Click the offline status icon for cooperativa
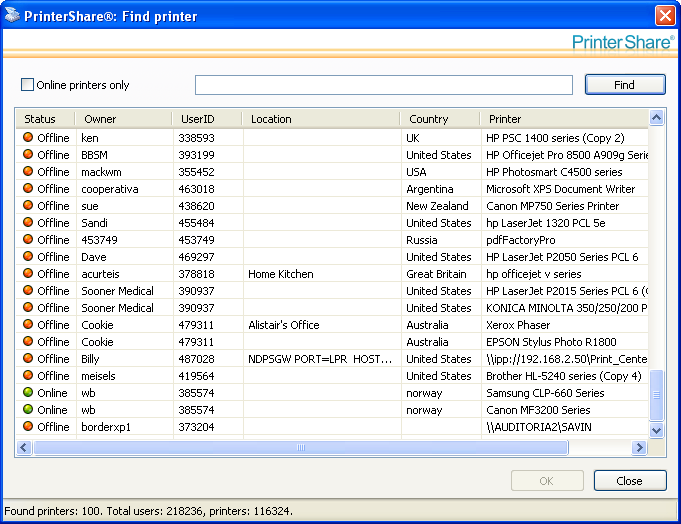The height and width of the screenshot is (524, 681). 28,188
